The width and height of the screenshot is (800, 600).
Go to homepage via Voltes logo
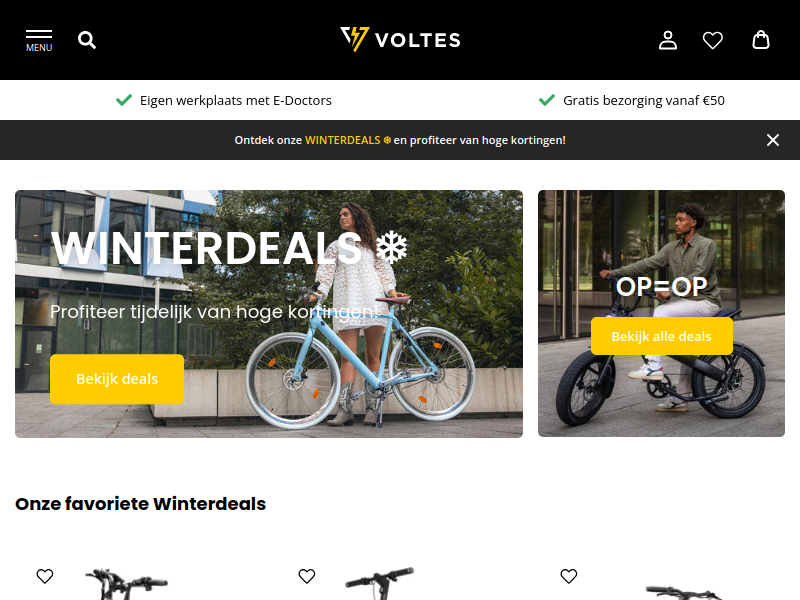tap(400, 39)
